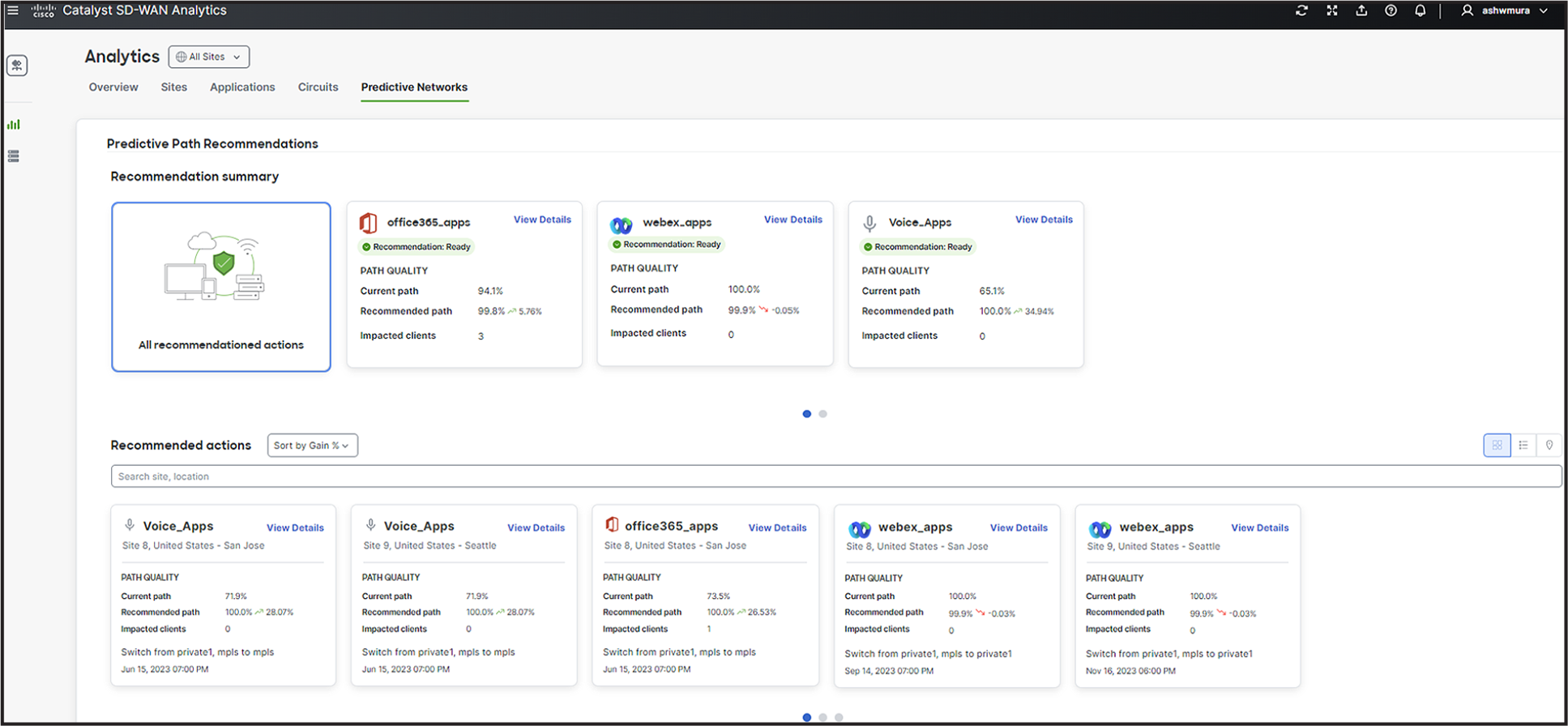View Details for webex_apps Seattle action
The height and width of the screenshot is (726, 1568).
click(x=1260, y=527)
